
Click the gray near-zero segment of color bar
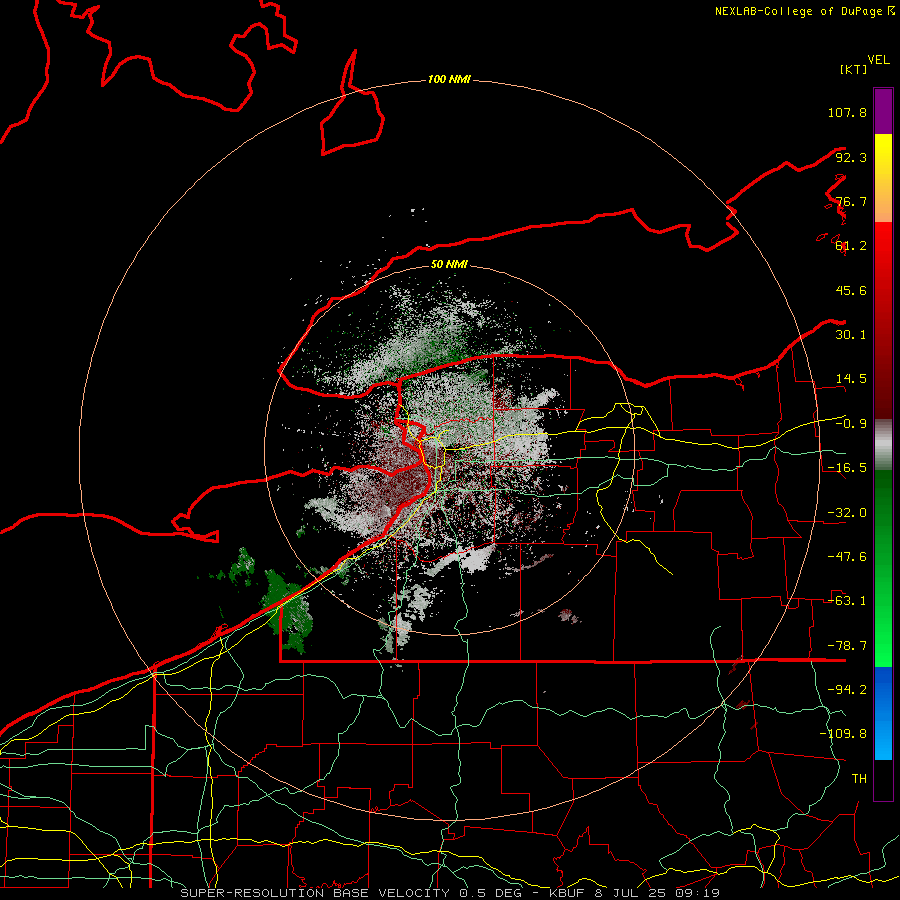[x=883, y=445]
